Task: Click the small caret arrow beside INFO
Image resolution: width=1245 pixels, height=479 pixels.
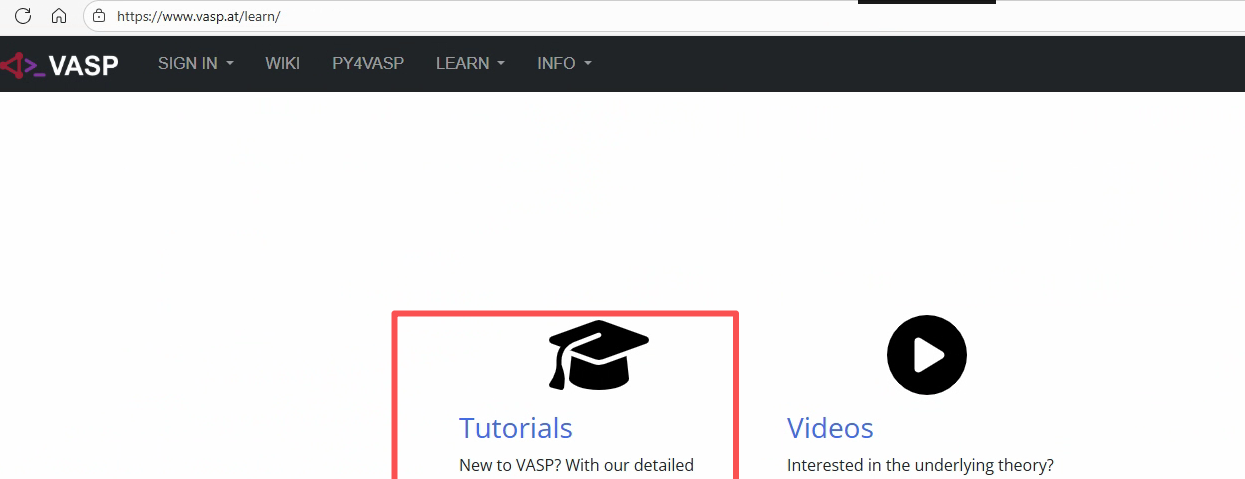Action: [x=588, y=63]
